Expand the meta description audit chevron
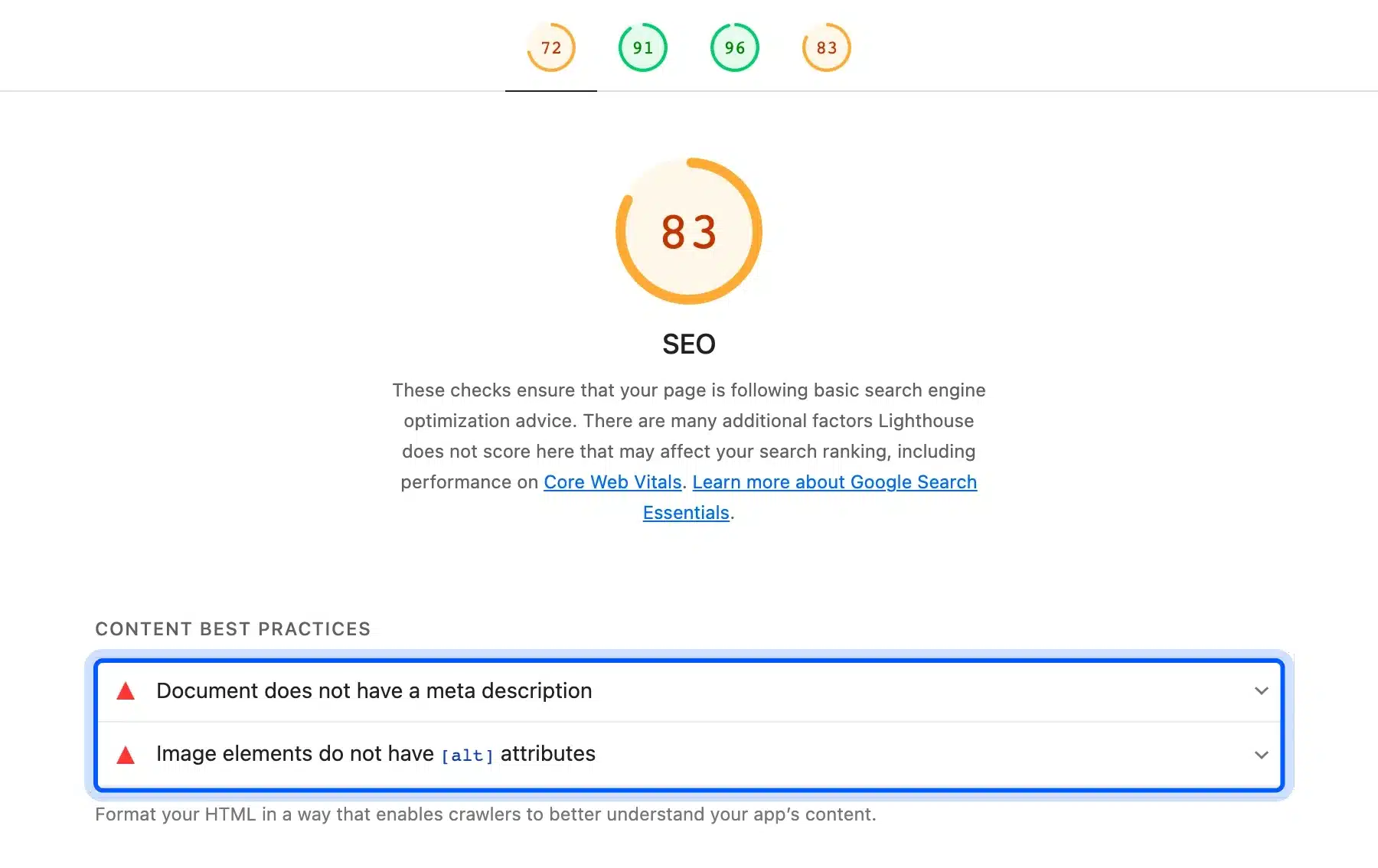The width and height of the screenshot is (1378, 868). click(1262, 691)
